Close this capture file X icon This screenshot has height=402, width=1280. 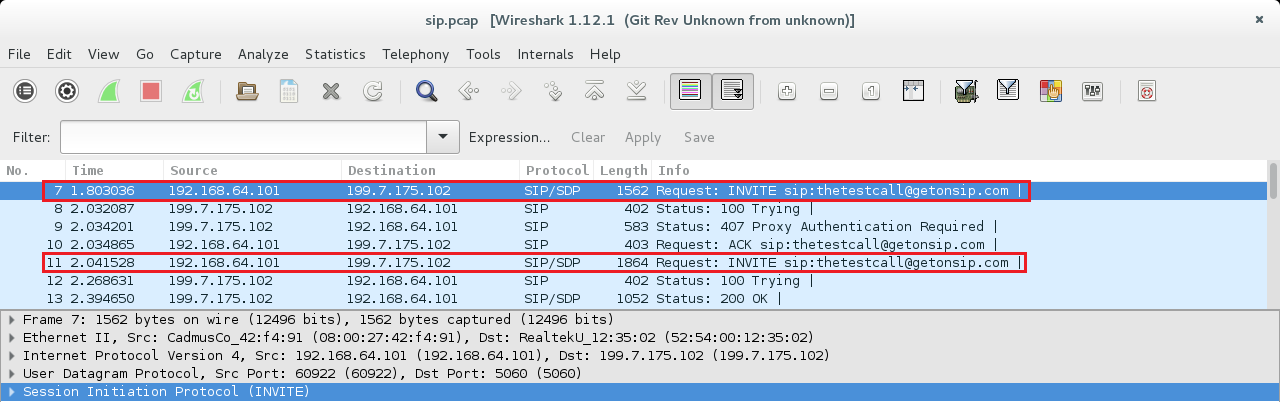point(331,91)
